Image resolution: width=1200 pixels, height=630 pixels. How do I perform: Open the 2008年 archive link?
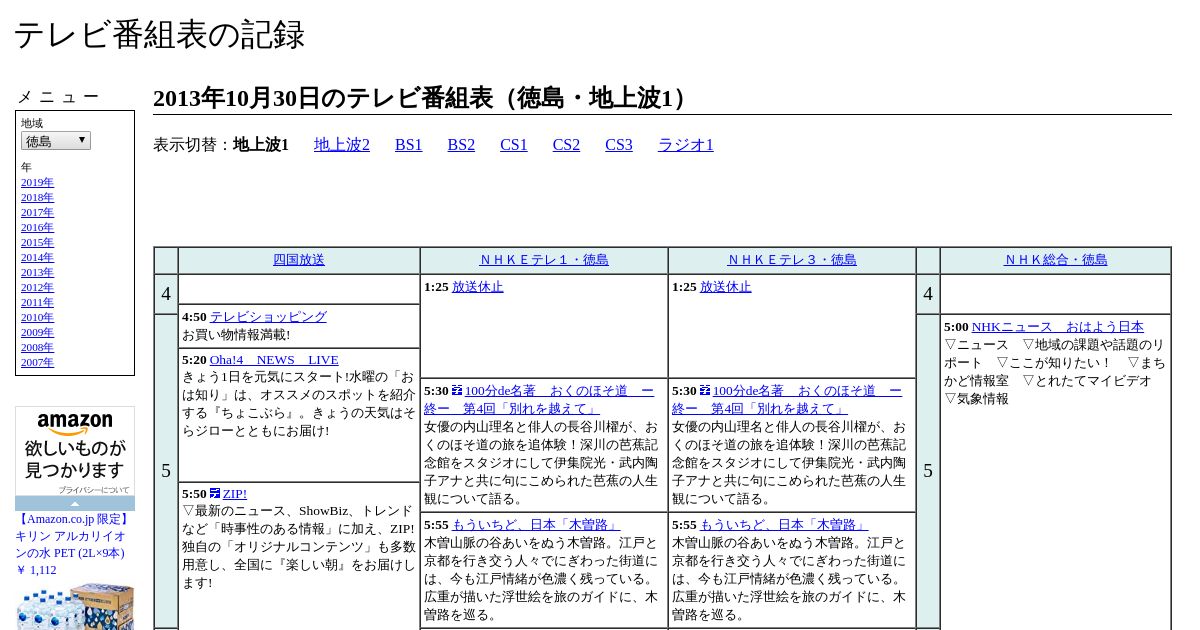coord(37,347)
